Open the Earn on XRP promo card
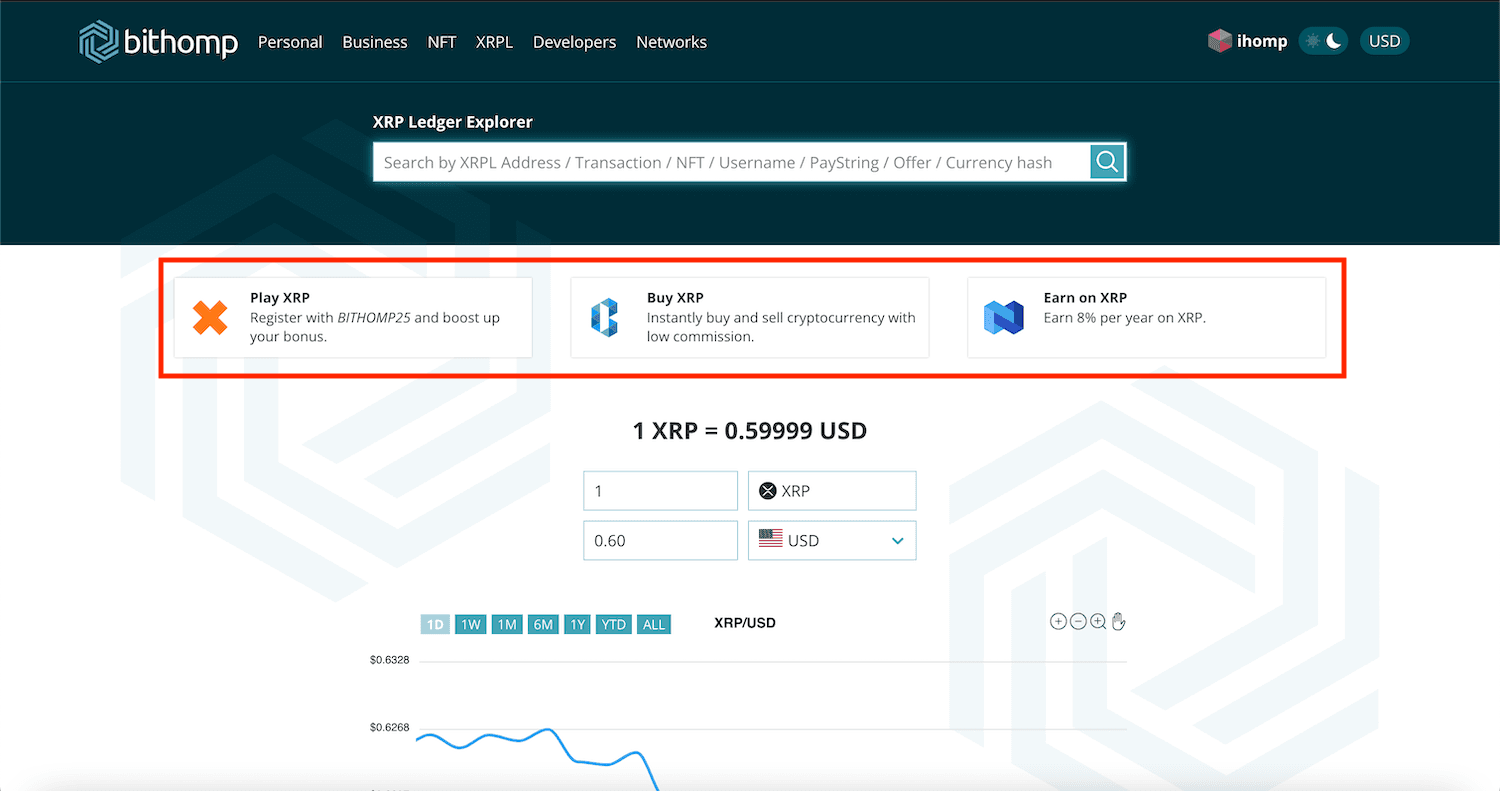The image size is (1500, 791). 1147,318
